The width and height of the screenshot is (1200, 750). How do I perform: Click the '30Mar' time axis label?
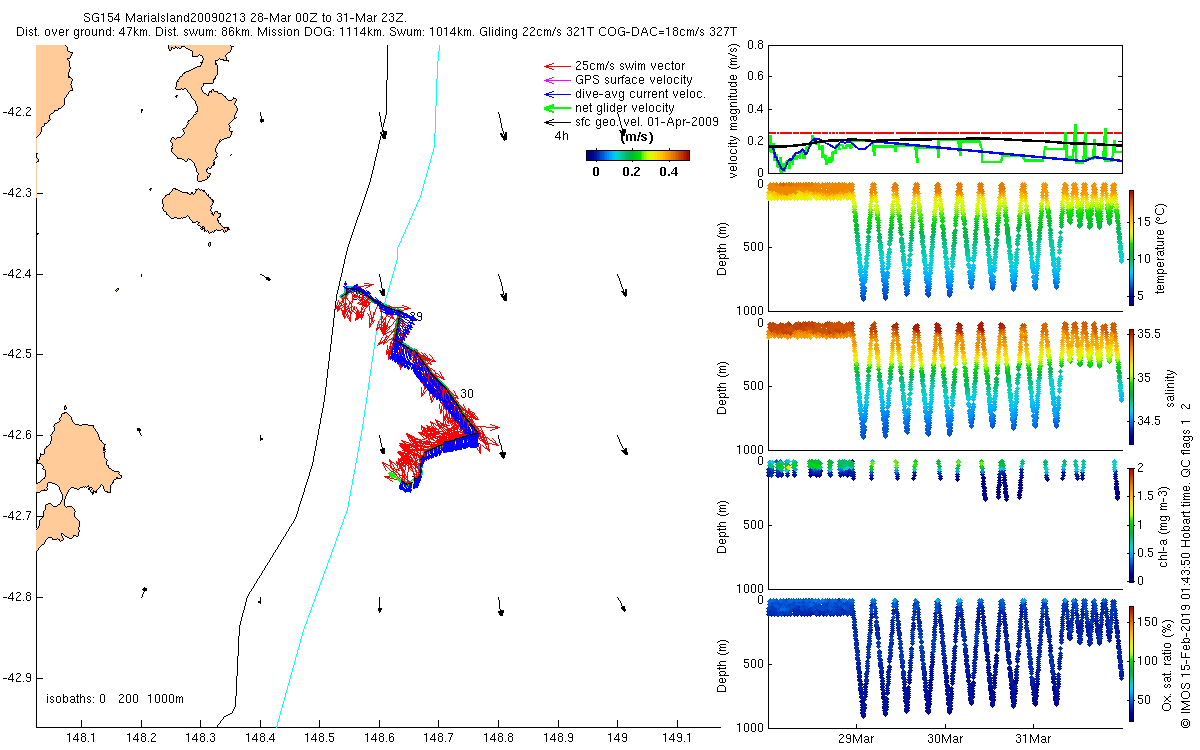point(945,739)
